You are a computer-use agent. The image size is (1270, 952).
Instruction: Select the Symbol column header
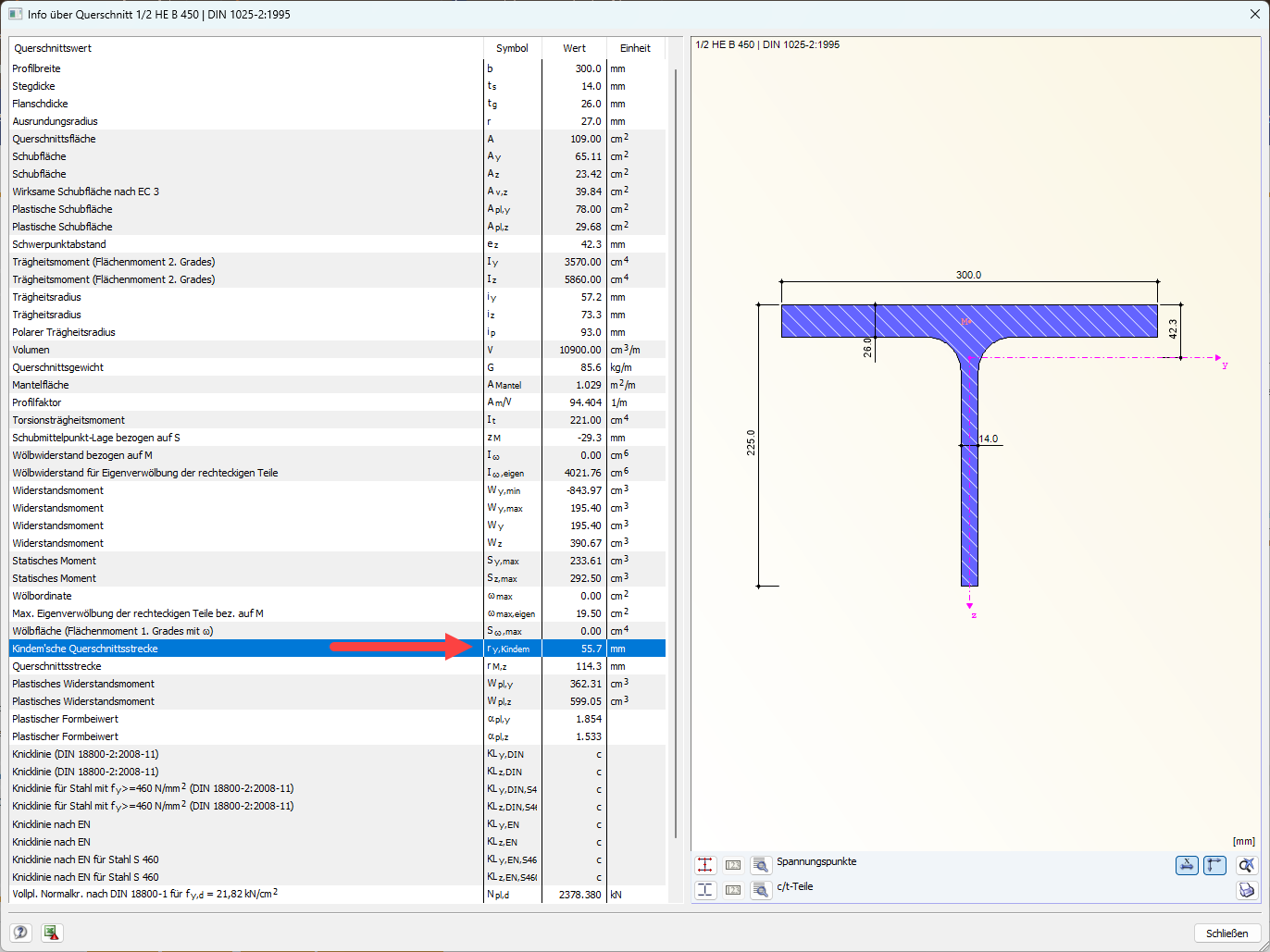[512, 48]
